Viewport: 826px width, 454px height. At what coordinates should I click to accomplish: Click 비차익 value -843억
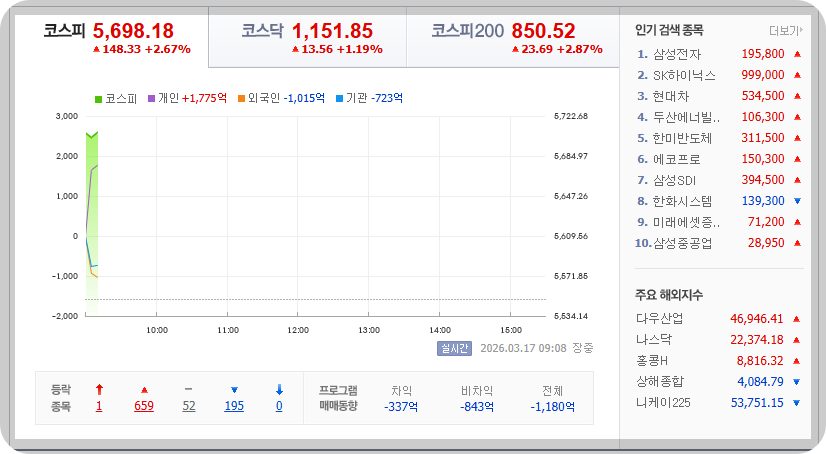[477, 407]
